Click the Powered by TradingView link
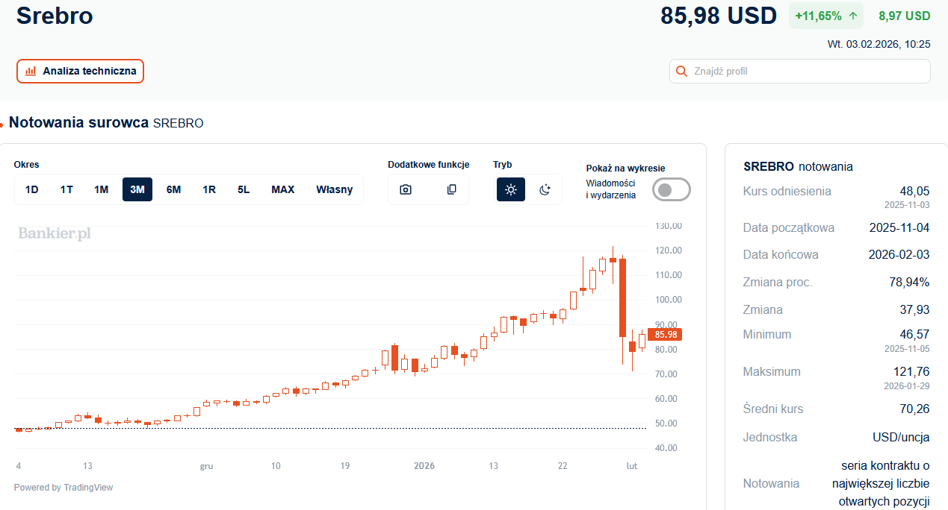Viewport: 948px width, 510px height. [x=63, y=488]
